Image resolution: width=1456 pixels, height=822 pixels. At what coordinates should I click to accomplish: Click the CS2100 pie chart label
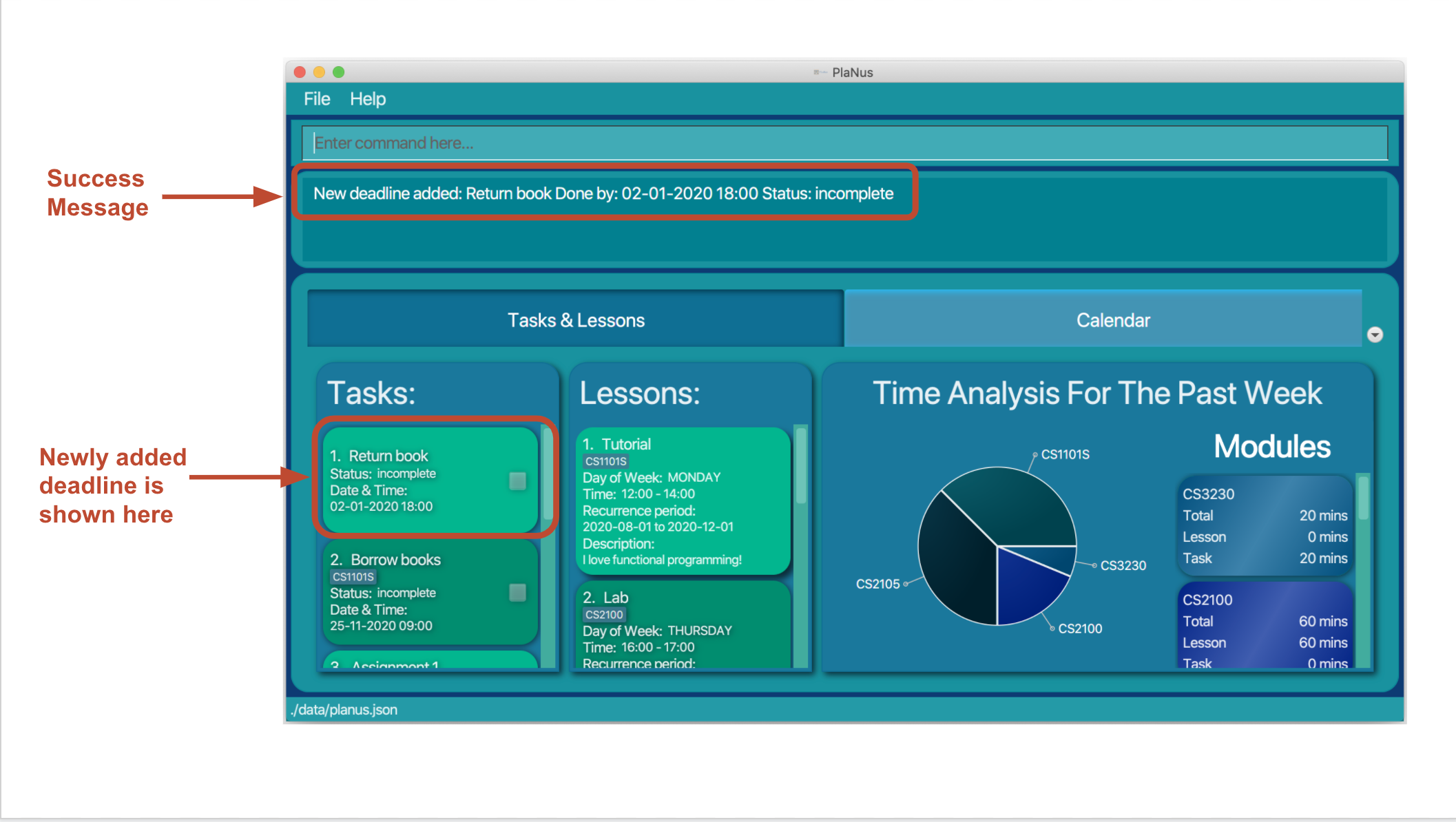(x=1080, y=629)
